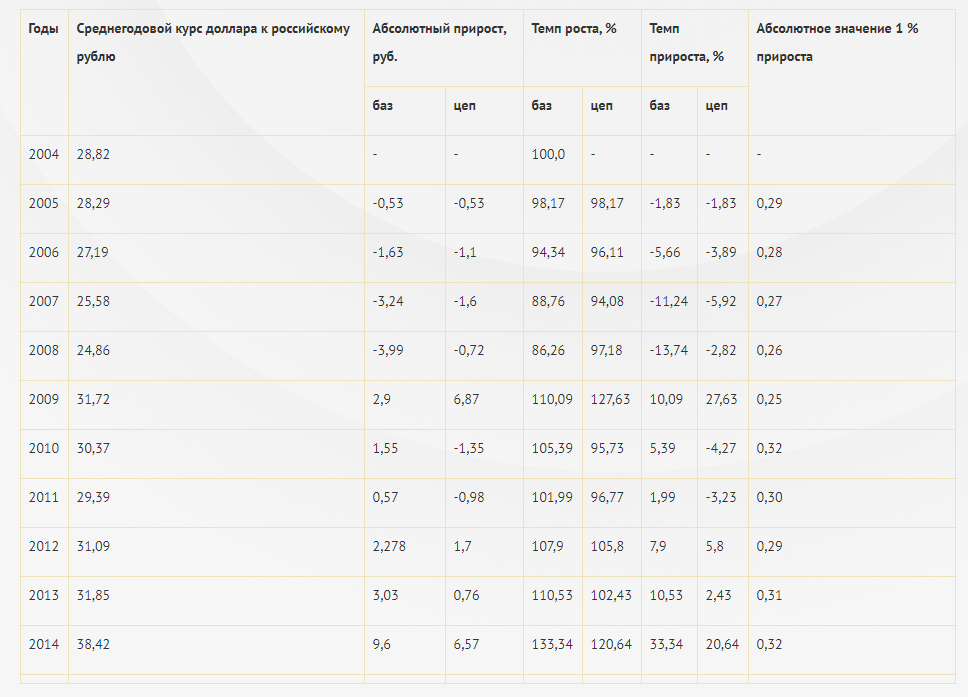Select the 2012 base increment 2,278
The width and height of the screenshot is (968, 697).
click(x=389, y=546)
